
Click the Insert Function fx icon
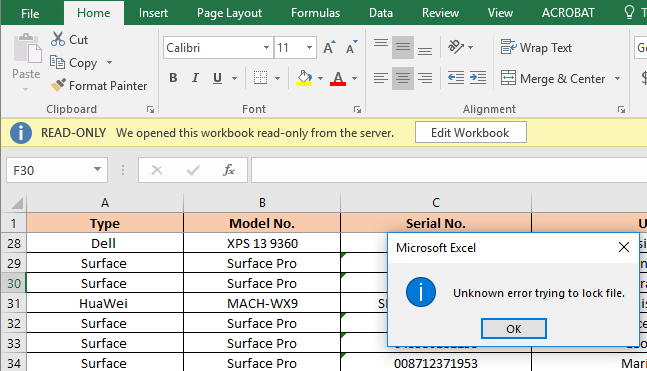click(229, 170)
